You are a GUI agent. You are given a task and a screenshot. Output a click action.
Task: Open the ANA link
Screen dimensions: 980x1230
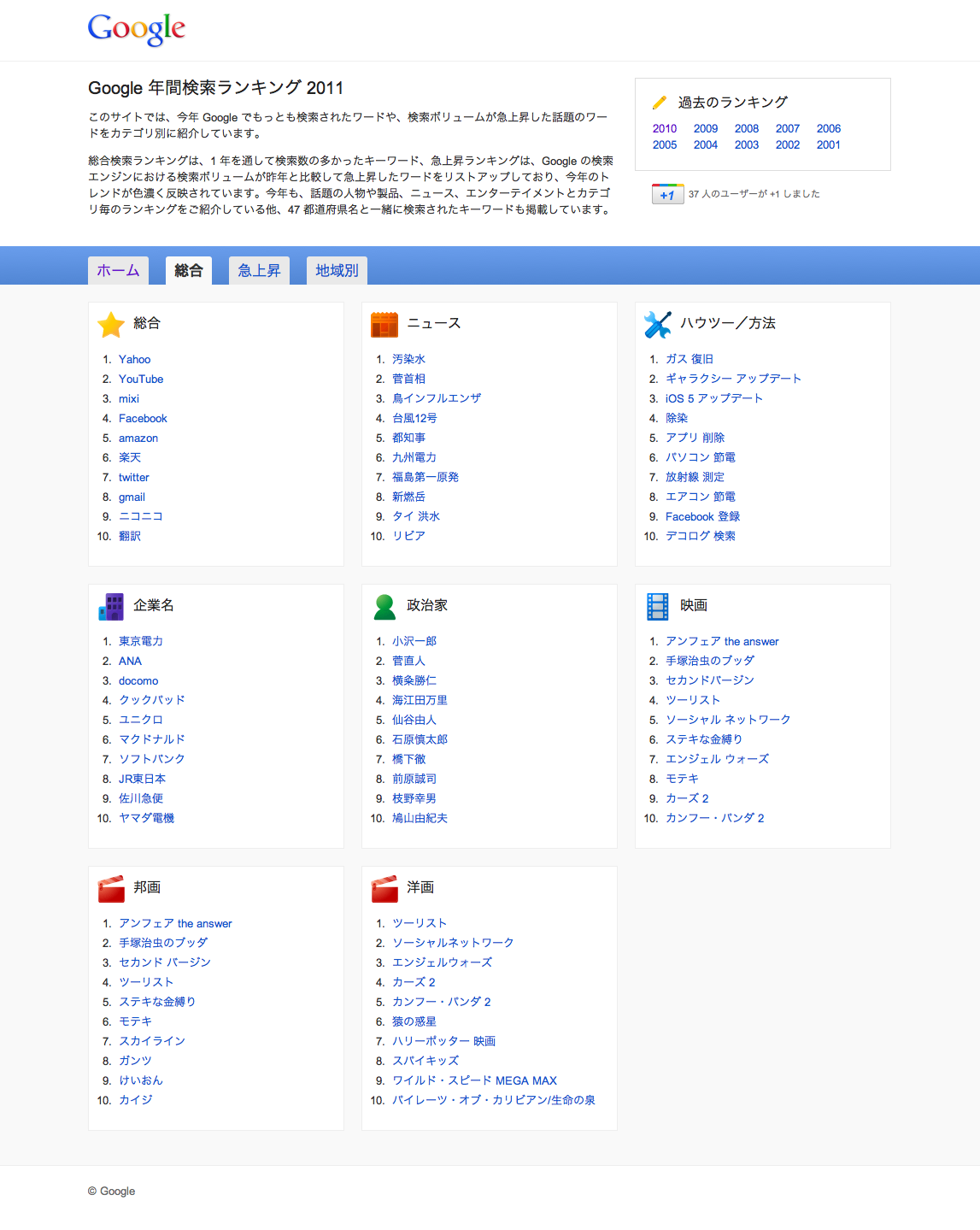click(130, 662)
